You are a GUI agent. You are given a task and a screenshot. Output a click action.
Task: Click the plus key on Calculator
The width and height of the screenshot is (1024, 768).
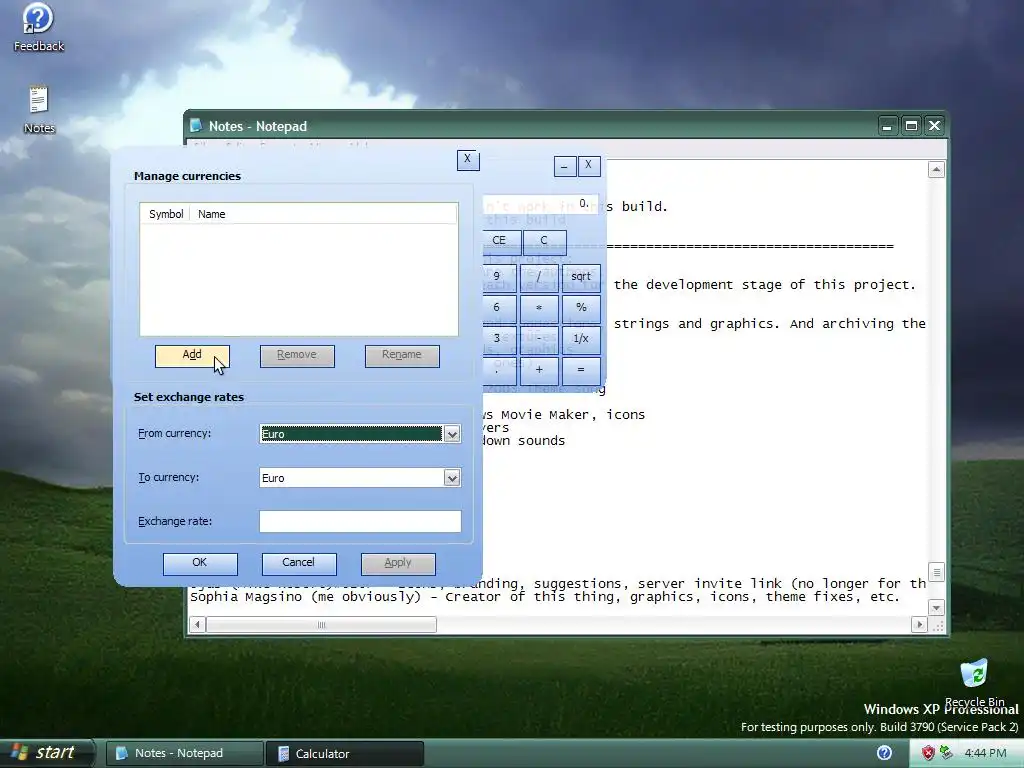tap(539, 370)
